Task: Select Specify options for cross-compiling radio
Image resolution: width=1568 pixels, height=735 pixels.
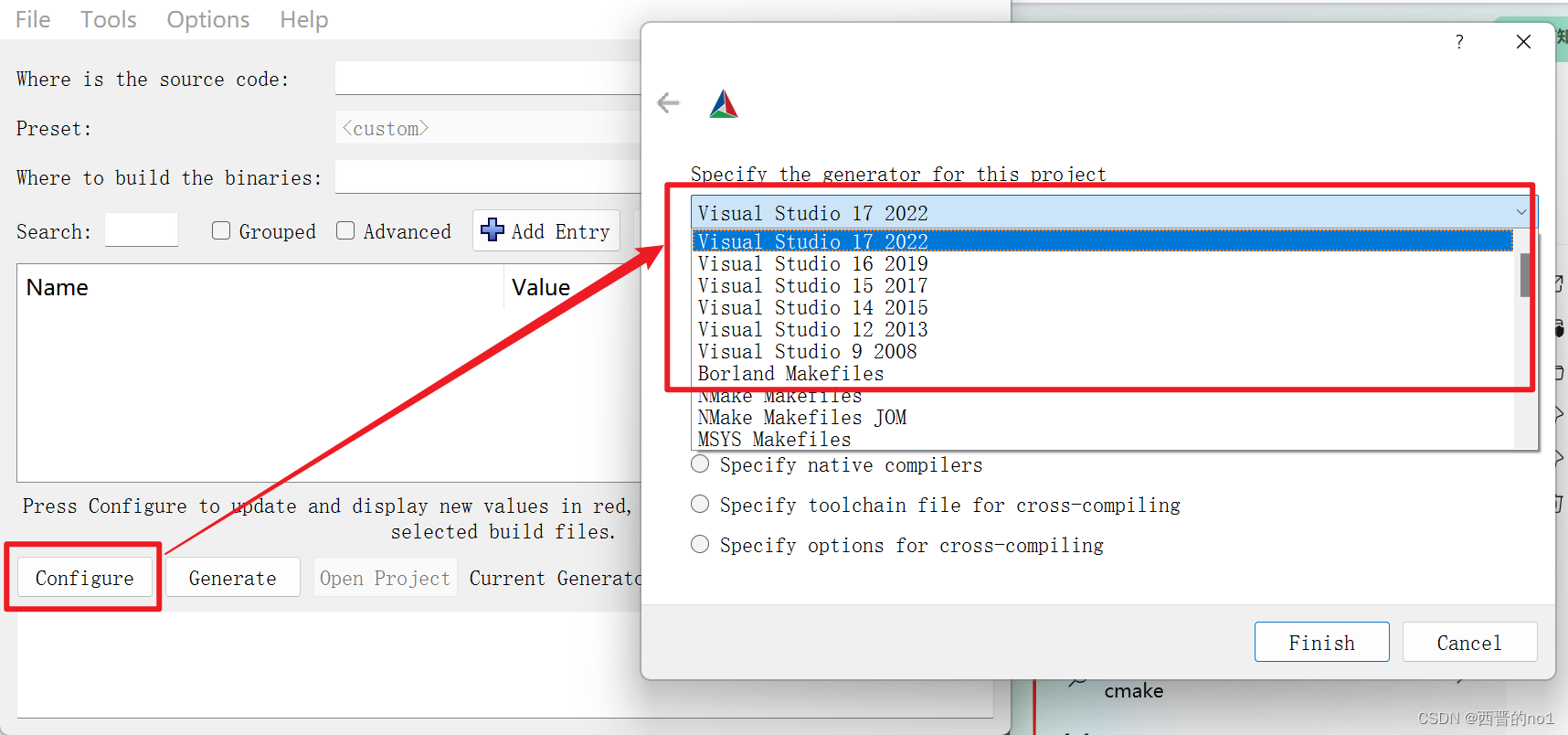Action: coord(700,545)
